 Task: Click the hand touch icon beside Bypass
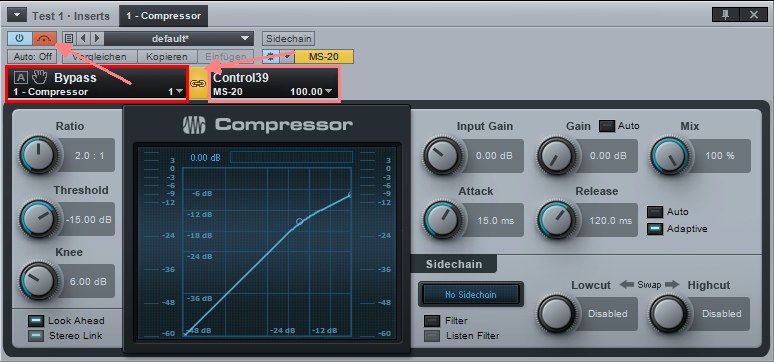point(39,78)
